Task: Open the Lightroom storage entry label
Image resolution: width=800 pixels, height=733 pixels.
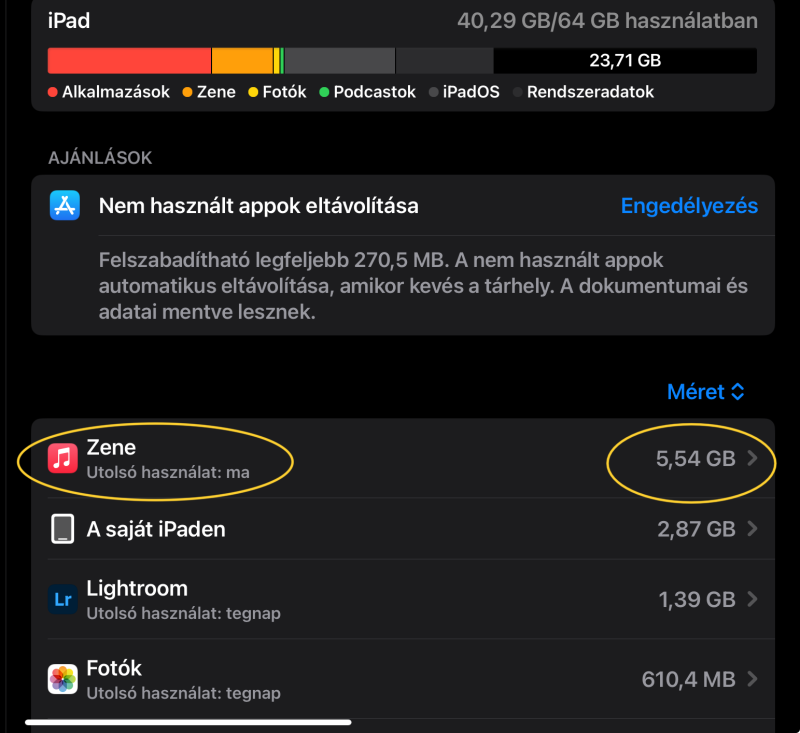Action: [137, 588]
